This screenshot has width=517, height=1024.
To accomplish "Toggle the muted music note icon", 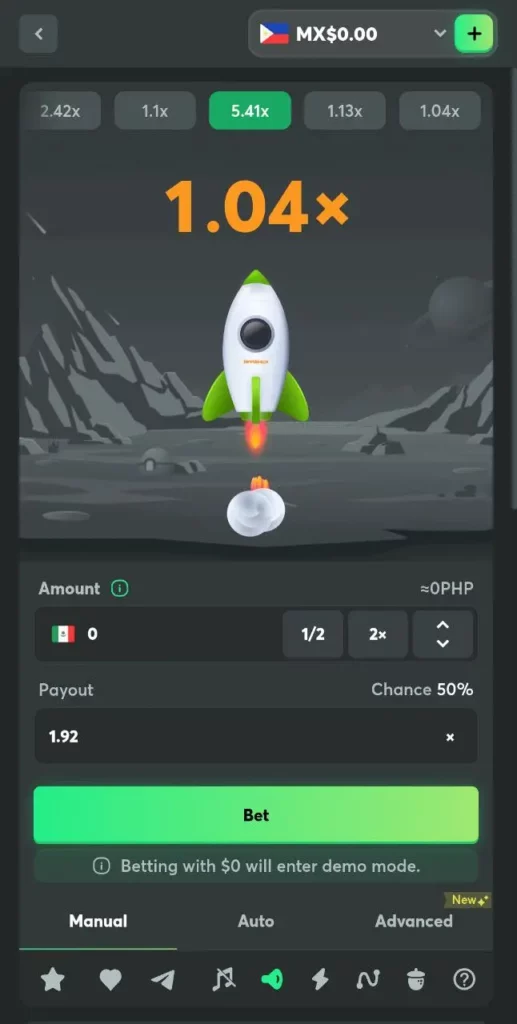I will coord(224,979).
